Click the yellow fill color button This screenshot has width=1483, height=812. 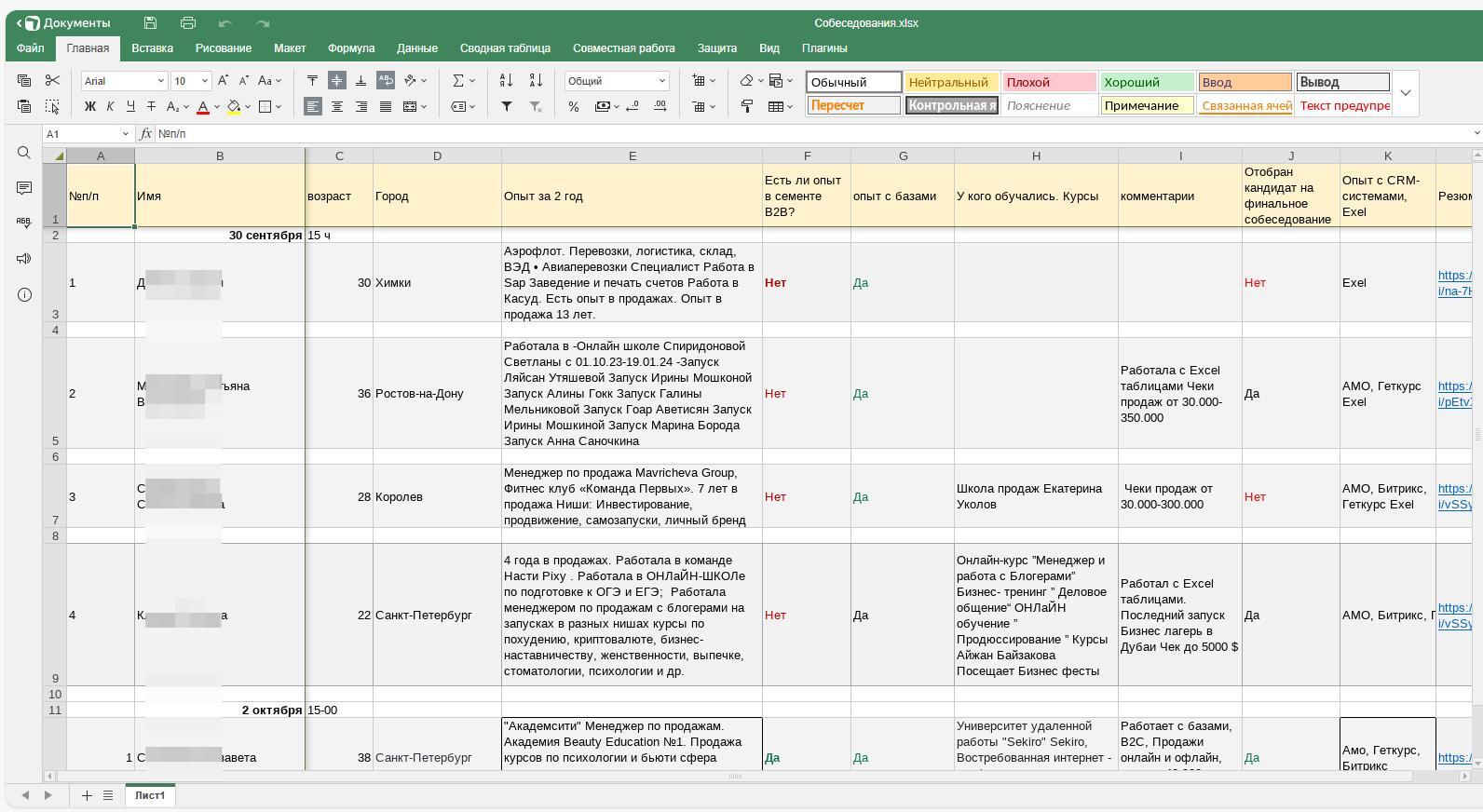pos(234,107)
